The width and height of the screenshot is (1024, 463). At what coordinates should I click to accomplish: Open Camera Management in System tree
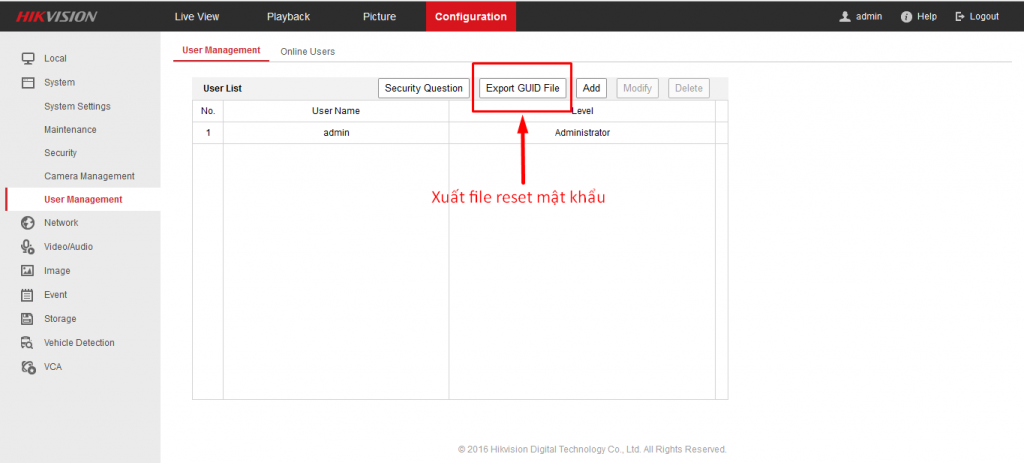pyautogui.click(x=89, y=176)
